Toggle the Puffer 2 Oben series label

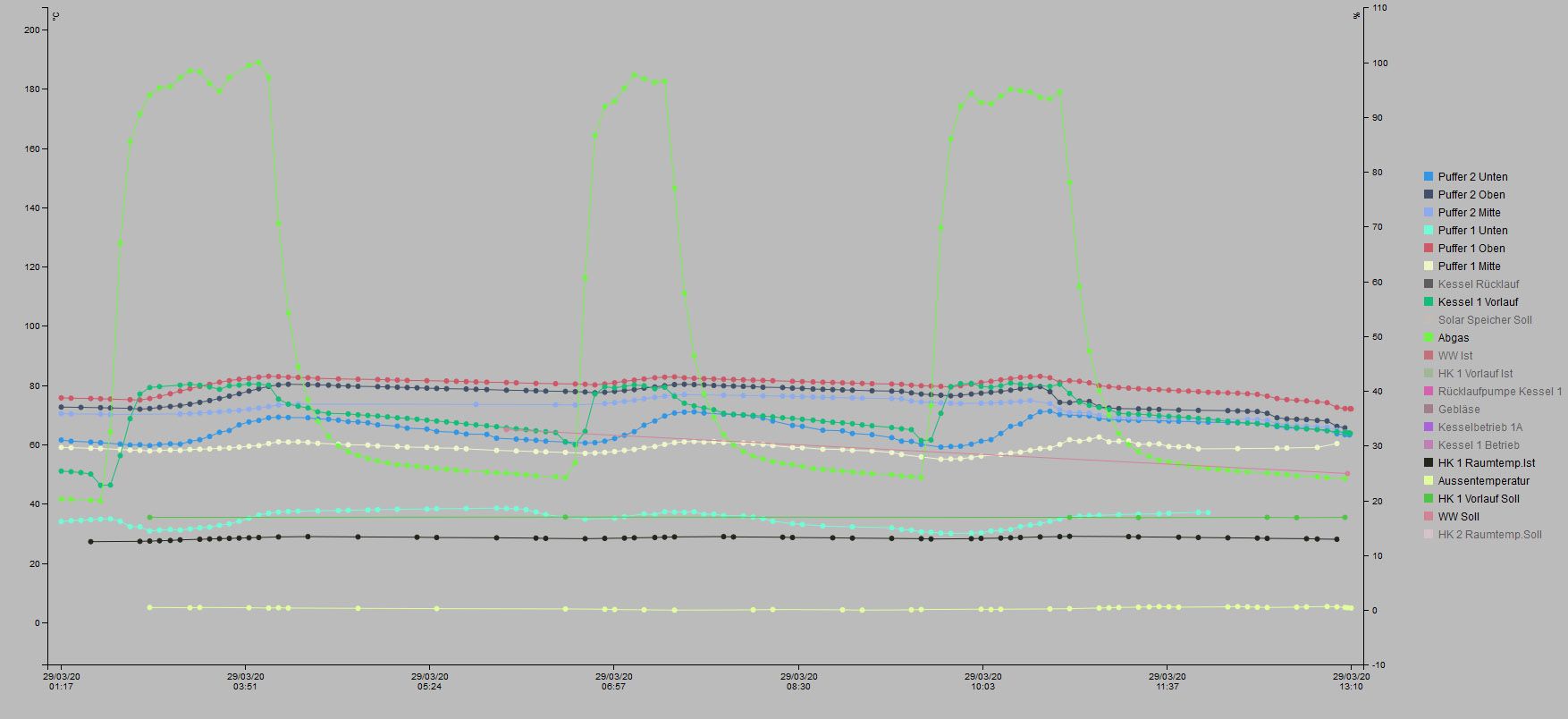(x=1471, y=195)
